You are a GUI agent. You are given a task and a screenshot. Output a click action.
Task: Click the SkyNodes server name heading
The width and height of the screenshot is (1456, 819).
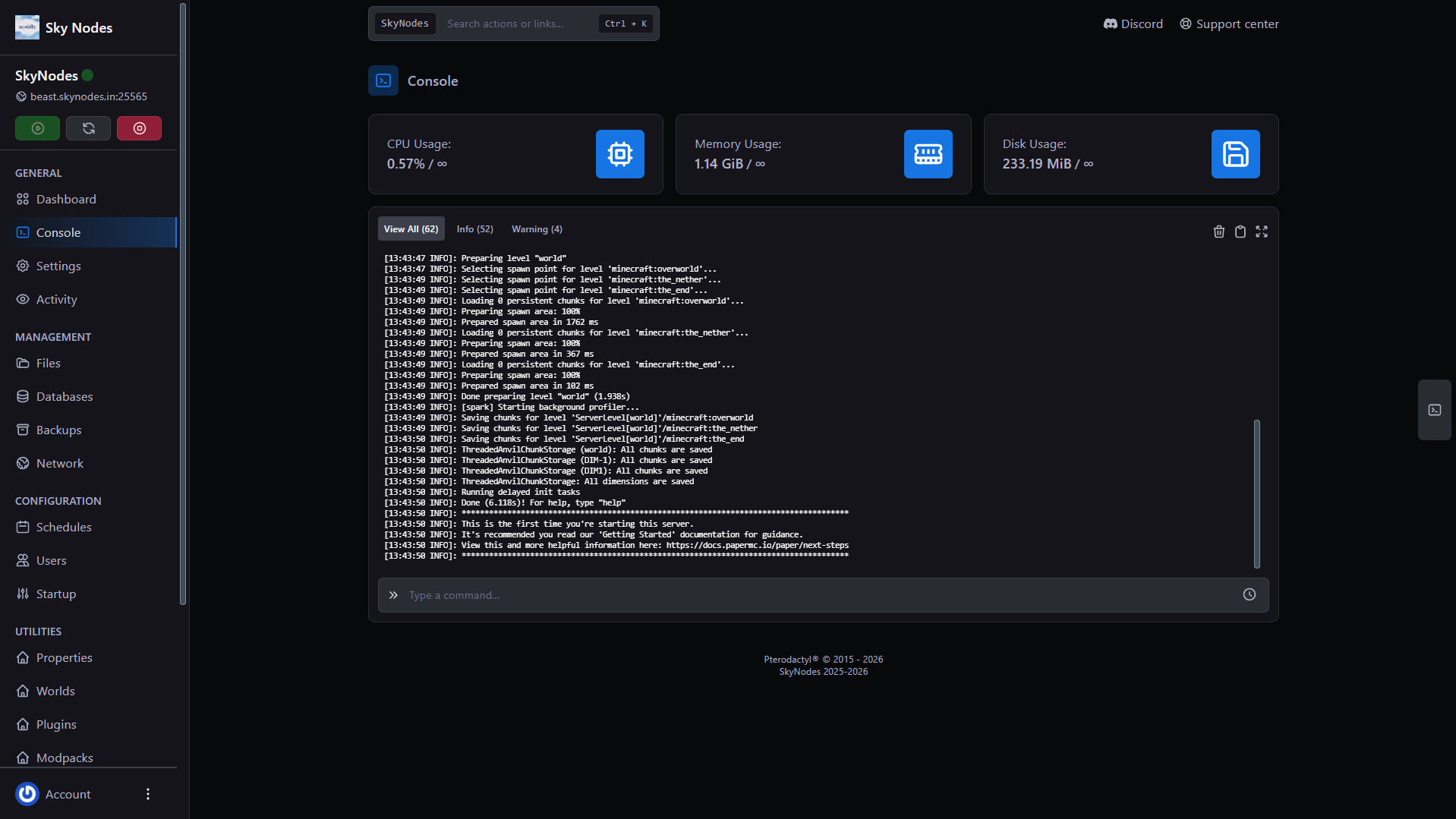[x=46, y=75]
